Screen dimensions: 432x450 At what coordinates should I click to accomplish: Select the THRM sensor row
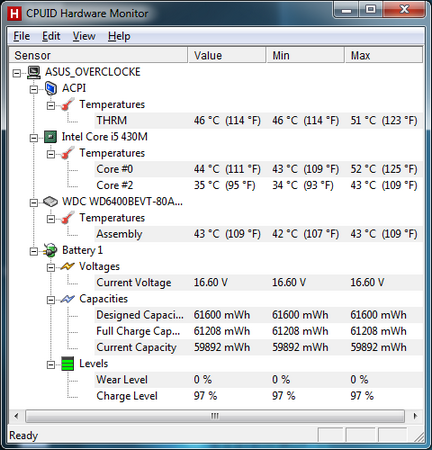259,120
